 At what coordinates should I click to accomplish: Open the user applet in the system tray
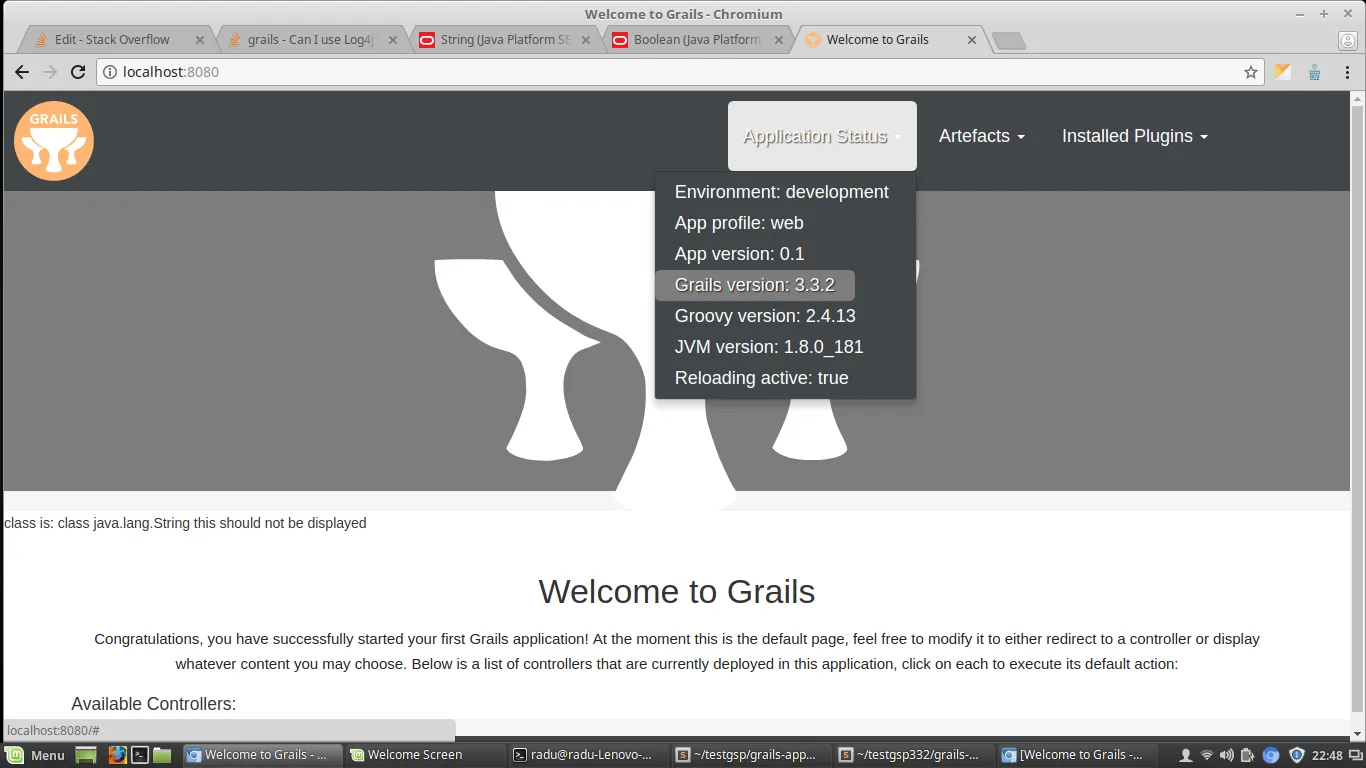click(x=1186, y=755)
